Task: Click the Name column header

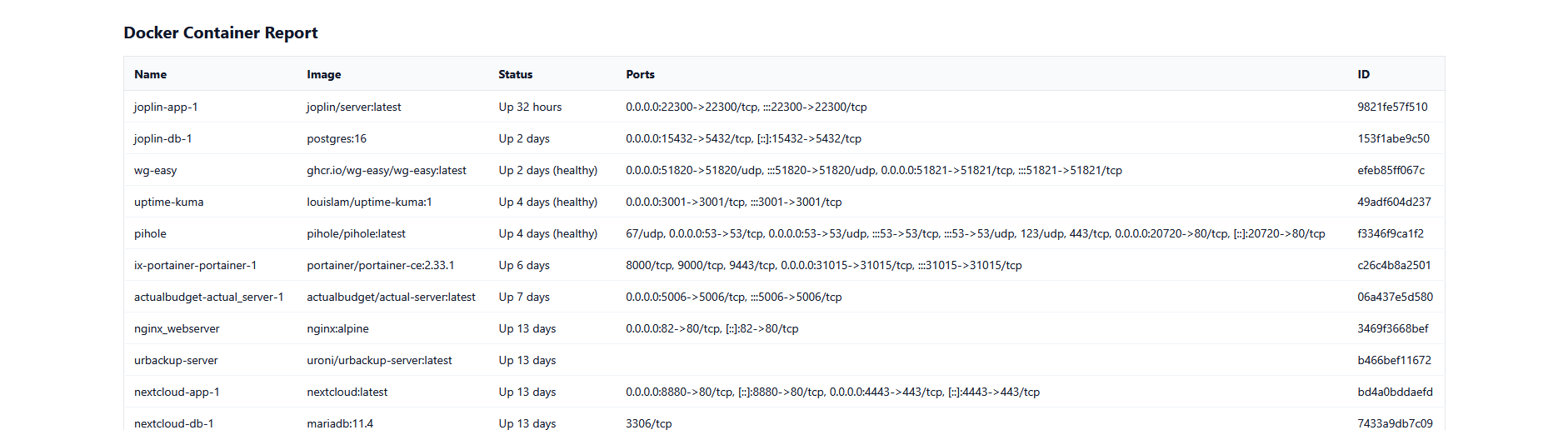Action: point(151,74)
